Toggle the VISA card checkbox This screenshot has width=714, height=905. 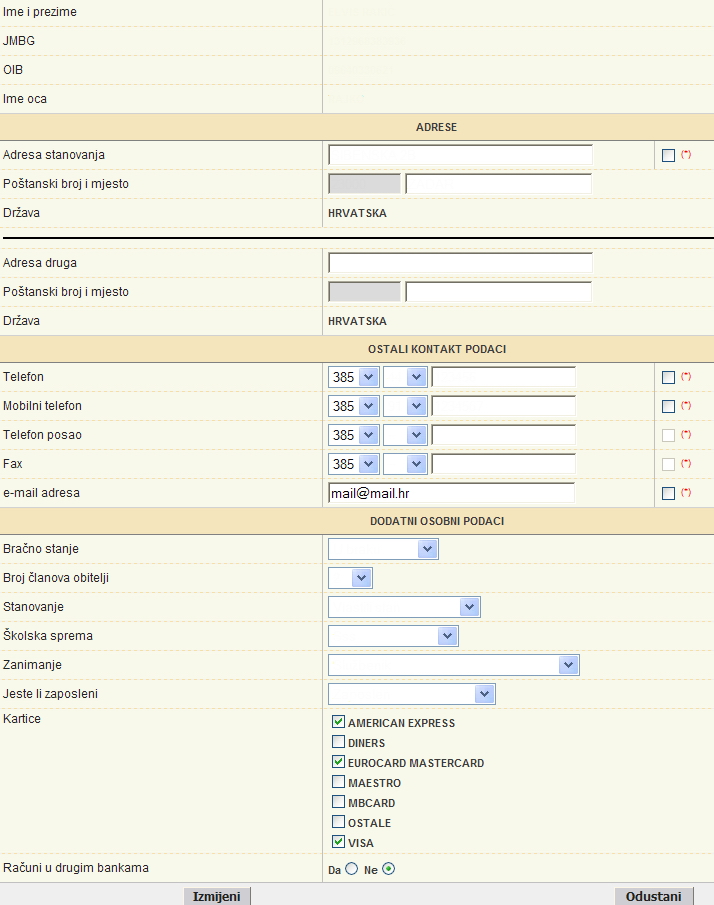point(338,842)
